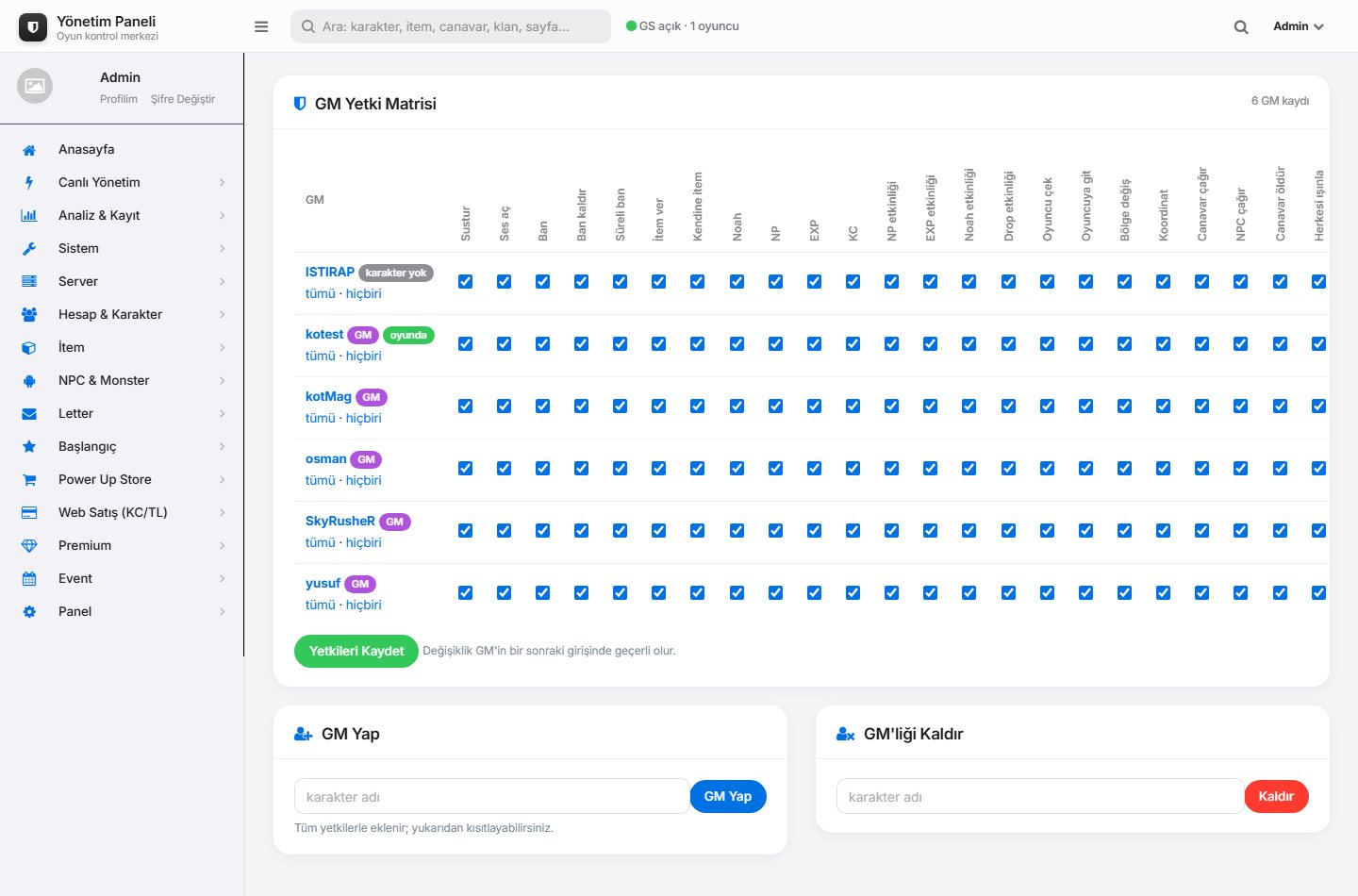This screenshot has height=896, width=1358.
Task: Open the Admin dropdown in top bar
Action: (1299, 26)
